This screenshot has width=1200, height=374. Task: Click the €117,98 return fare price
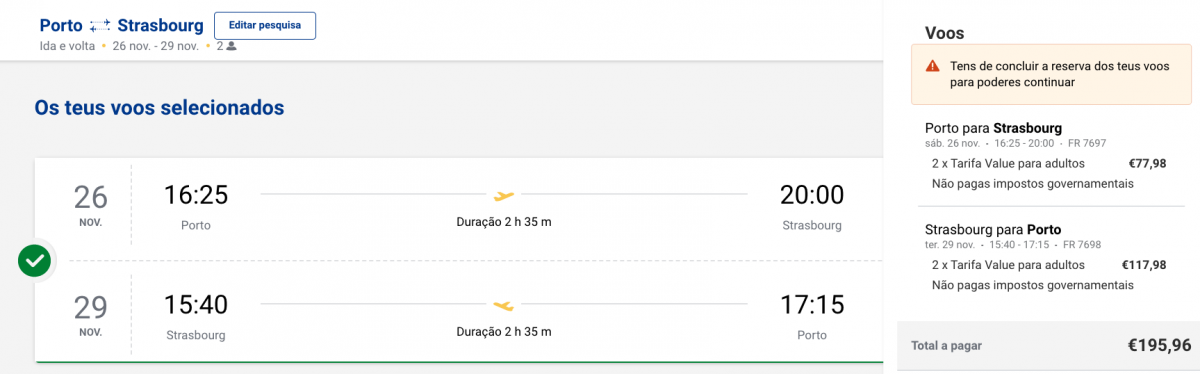click(x=1144, y=265)
